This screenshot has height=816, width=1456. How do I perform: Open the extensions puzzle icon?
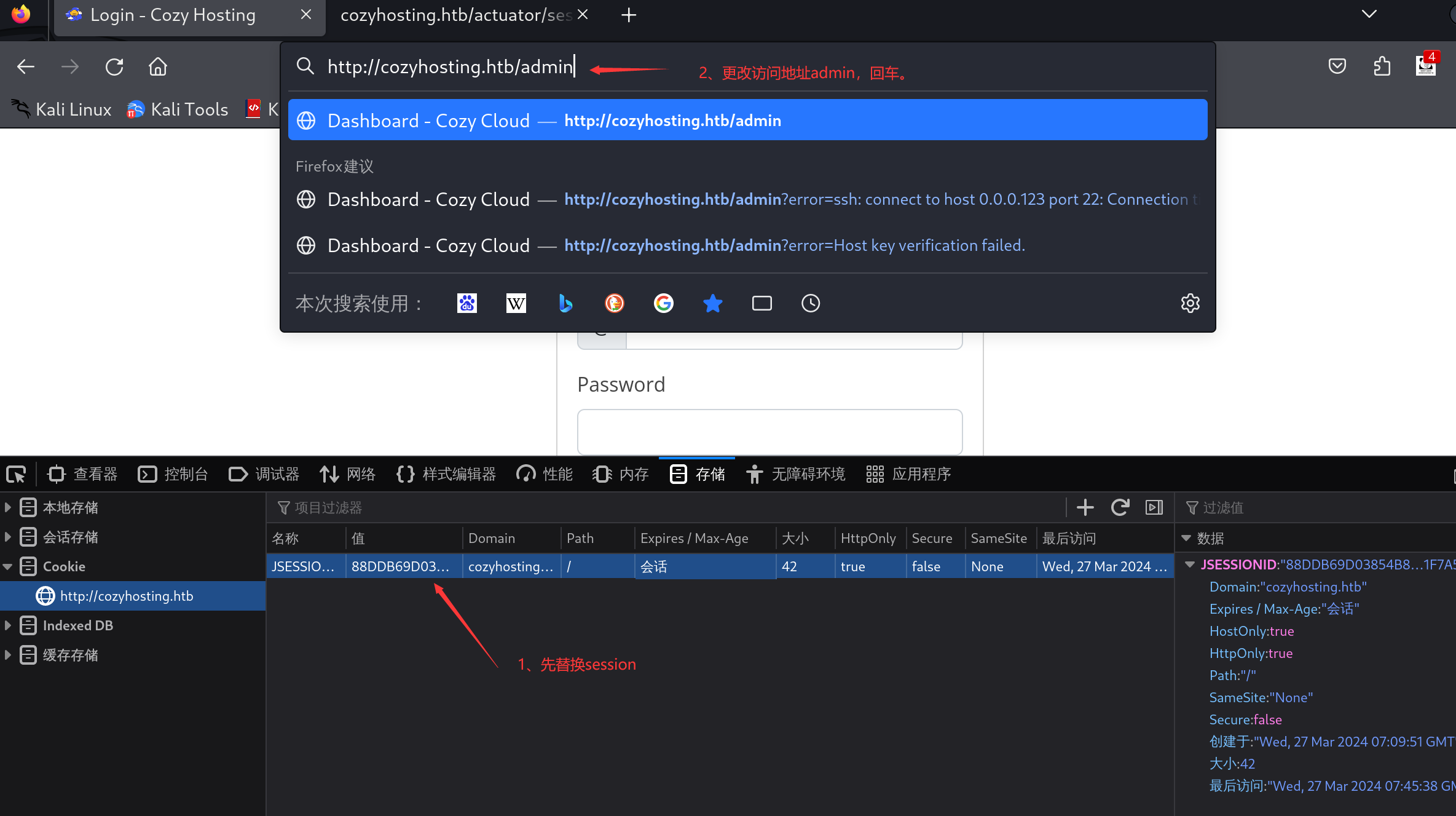click(x=1382, y=66)
